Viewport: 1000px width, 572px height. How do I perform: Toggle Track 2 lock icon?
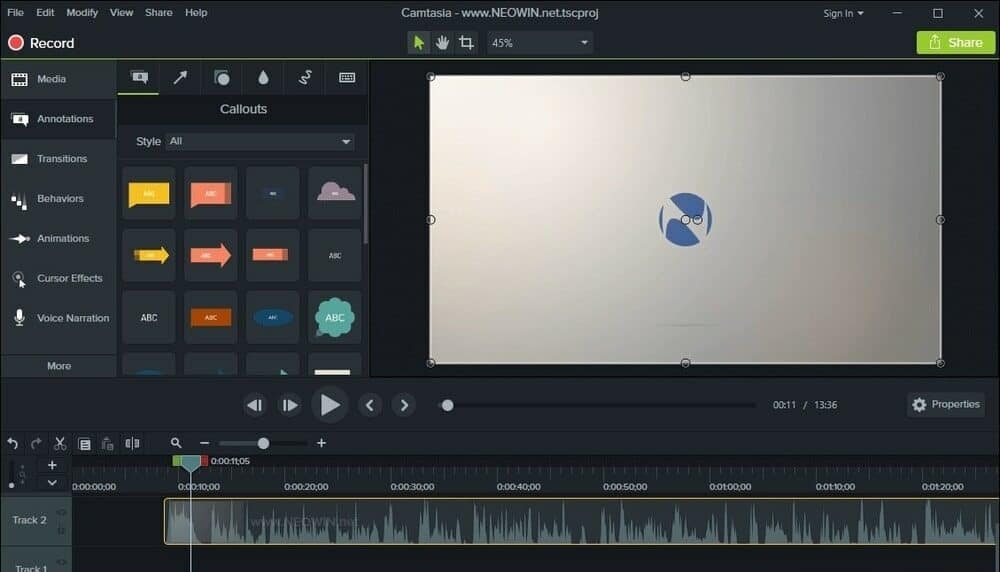pyautogui.click(x=61, y=529)
